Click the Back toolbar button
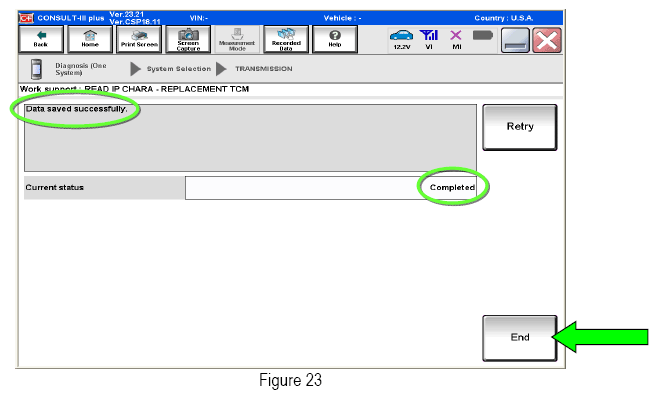Image resolution: width=658 pixels, height=399 pixels. [x=41, y=39]
